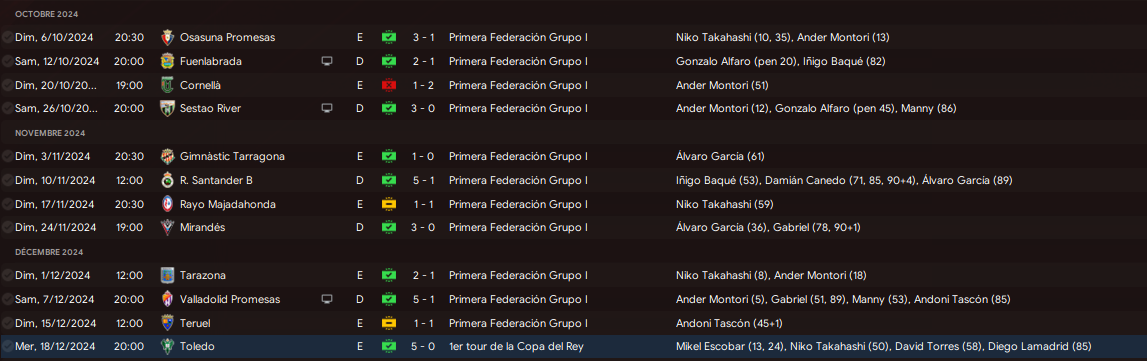Open the Primera Federación Grupo I link on Fuenlabrada row
Image resolution: width=1147 pixels, height=361 pixels.
pos(519,61)
